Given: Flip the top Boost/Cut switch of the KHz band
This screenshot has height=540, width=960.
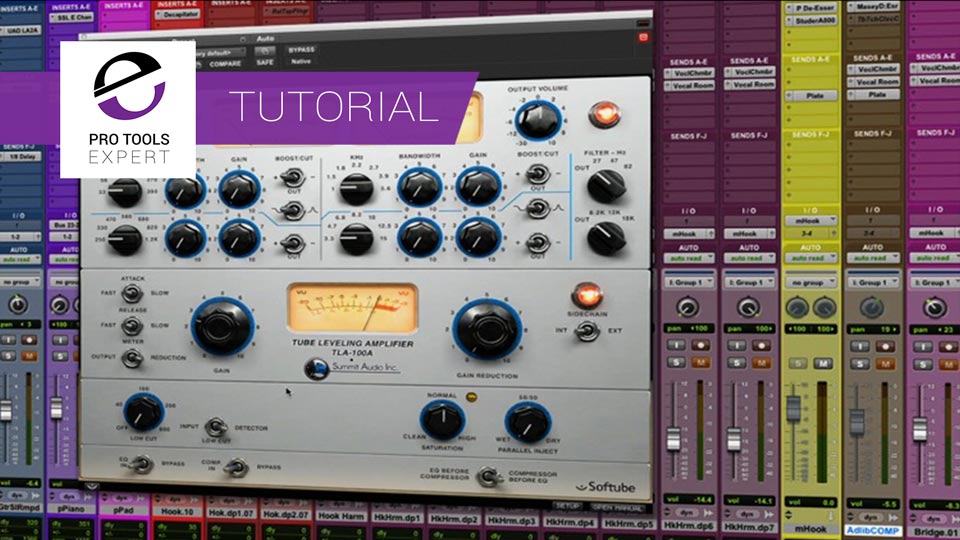Looking at the screenshot, I should pos(538,174).
